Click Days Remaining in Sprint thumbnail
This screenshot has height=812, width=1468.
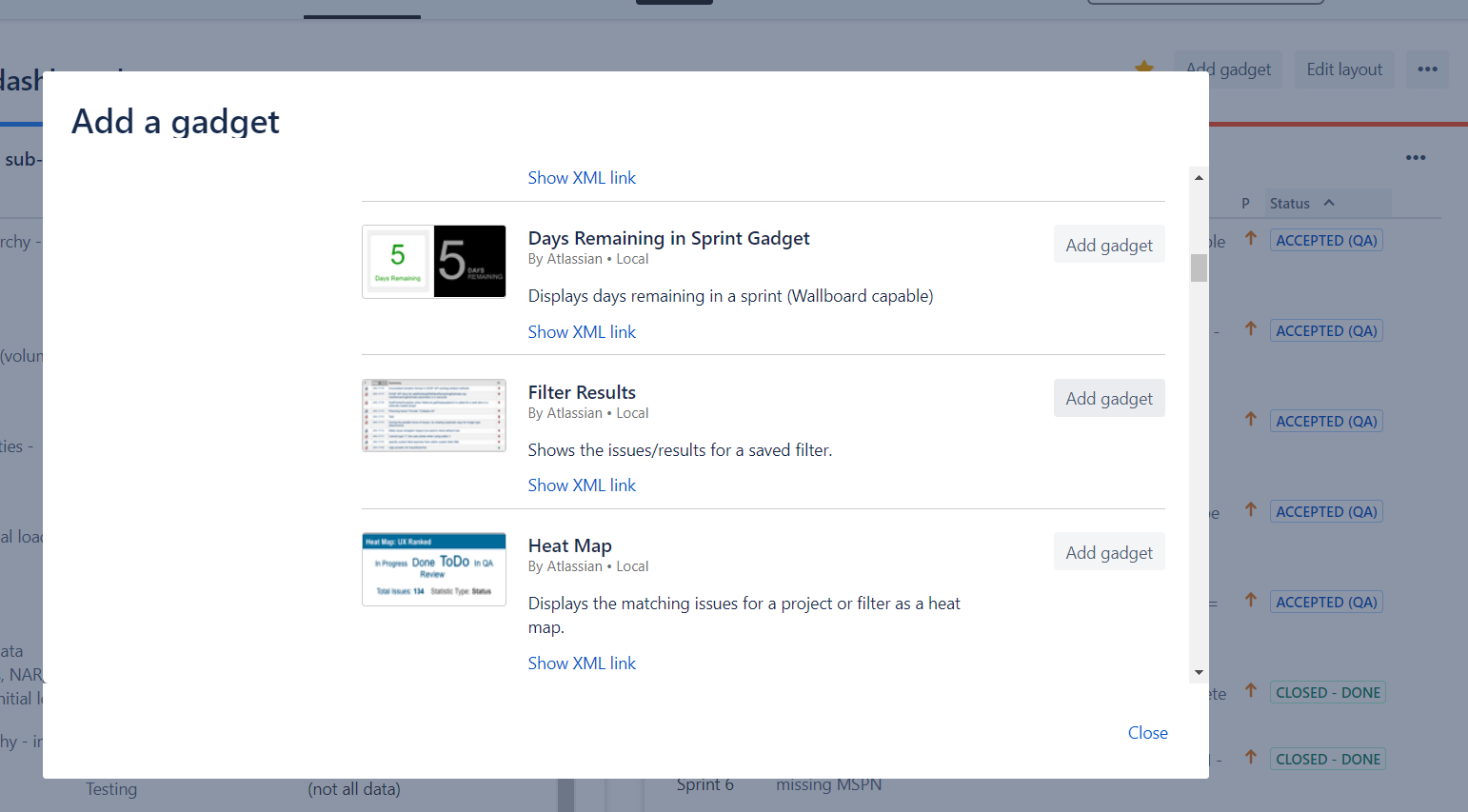[x=434, y=262]
